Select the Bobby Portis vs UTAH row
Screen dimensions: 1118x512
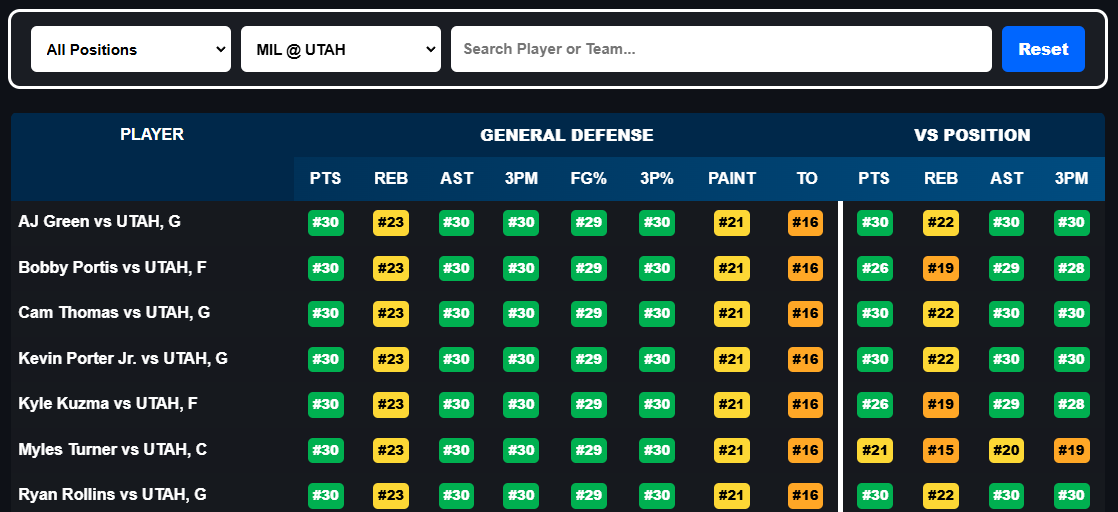click(558, 268)
